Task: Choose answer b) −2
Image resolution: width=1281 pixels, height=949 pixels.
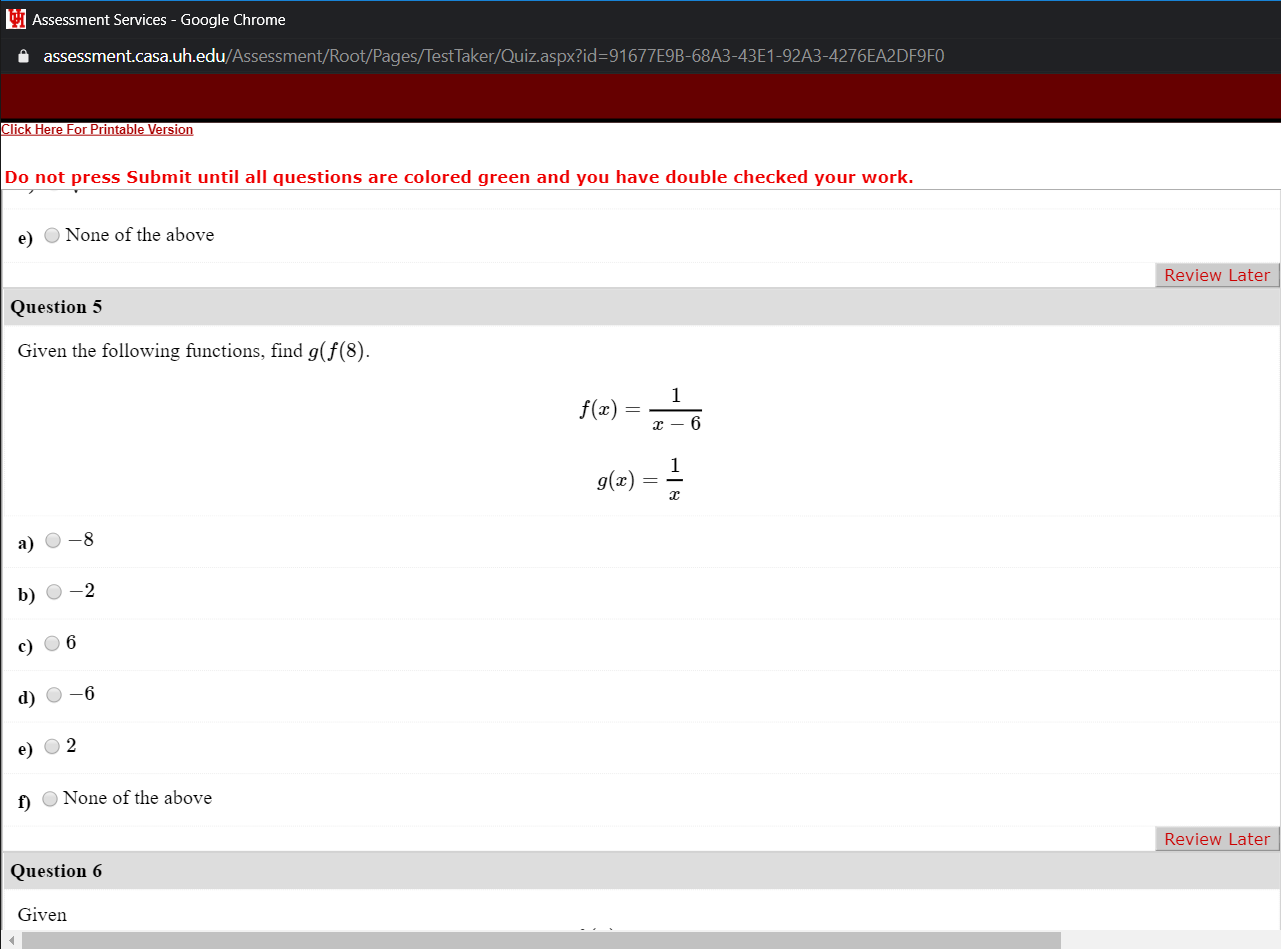Action: point(53,591)
